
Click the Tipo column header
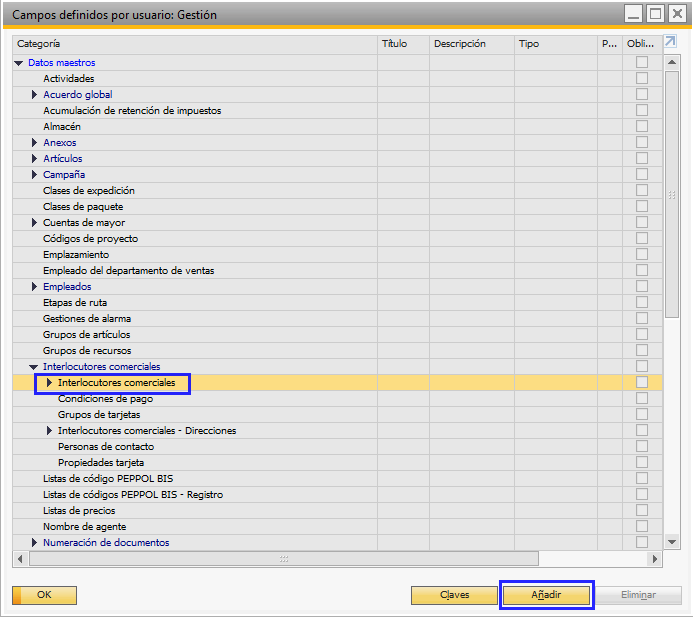556,44
